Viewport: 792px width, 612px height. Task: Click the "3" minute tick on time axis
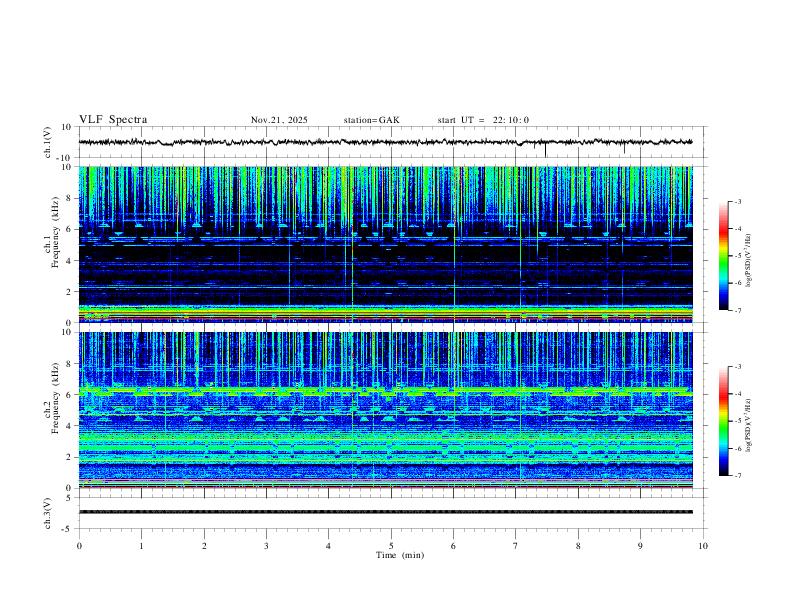click(x=266, y=546)
